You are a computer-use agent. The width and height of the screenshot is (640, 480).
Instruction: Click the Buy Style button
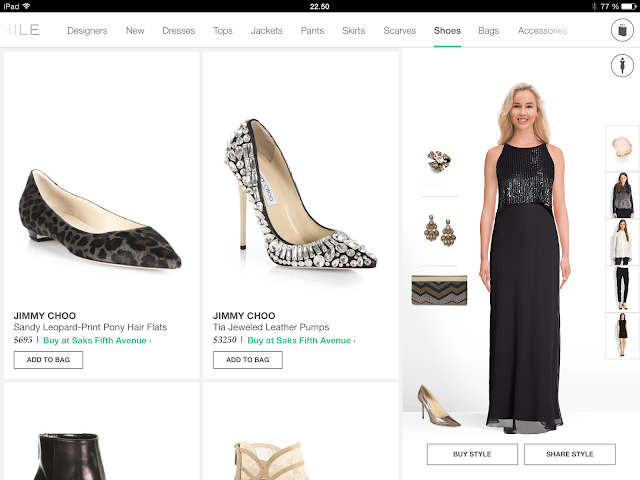pos(472,454)
